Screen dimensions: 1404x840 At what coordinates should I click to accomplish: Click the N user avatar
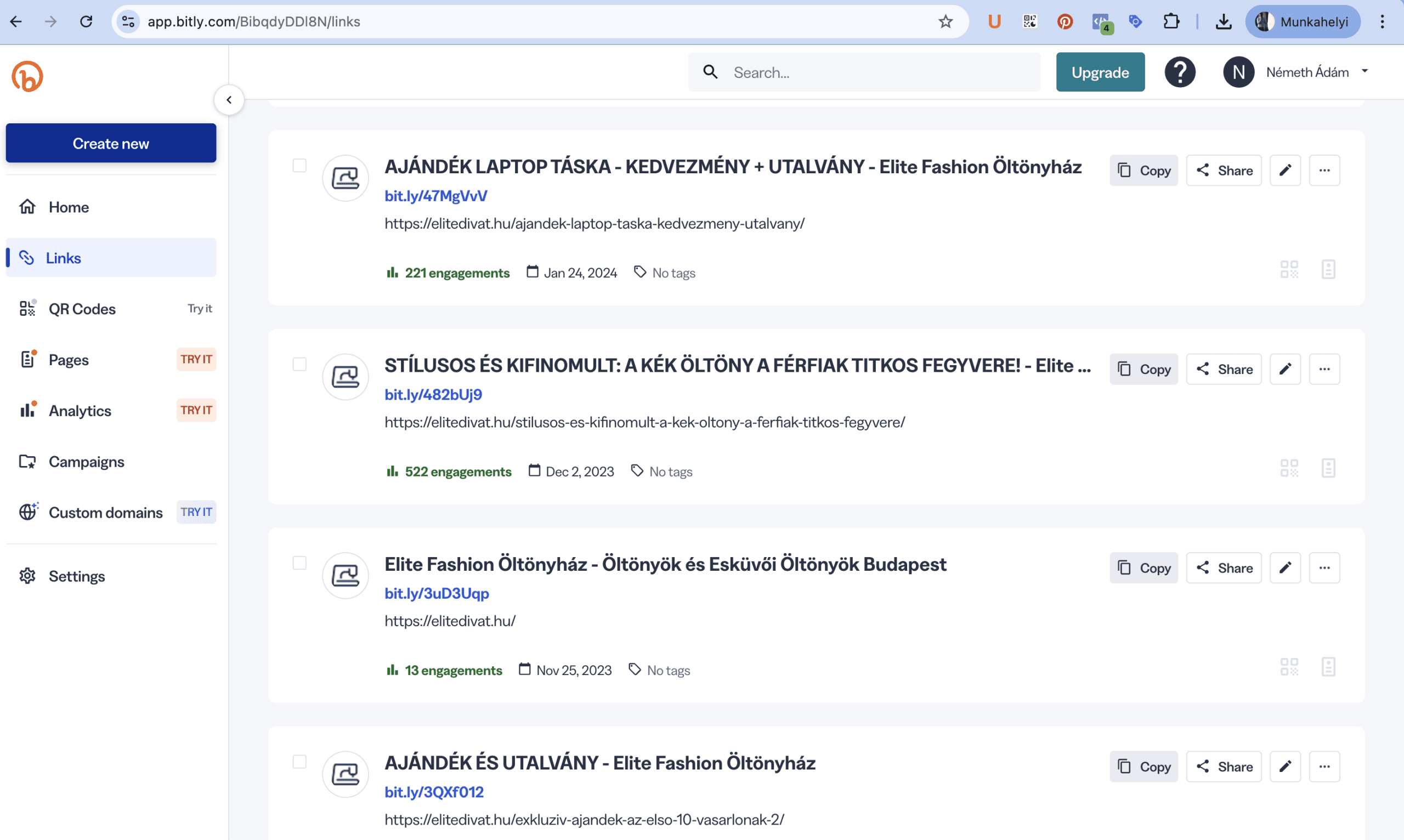coord(1239,72)
